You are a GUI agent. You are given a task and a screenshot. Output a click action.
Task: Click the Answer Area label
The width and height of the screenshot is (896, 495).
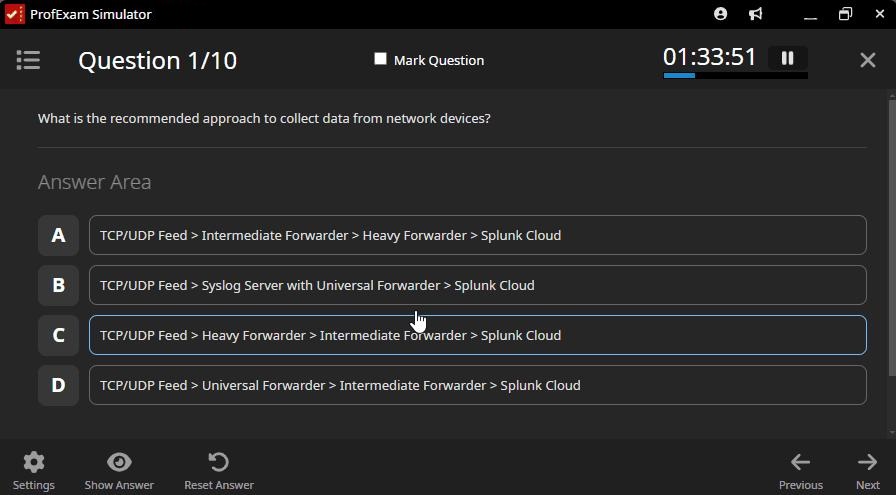pos(94,182)
